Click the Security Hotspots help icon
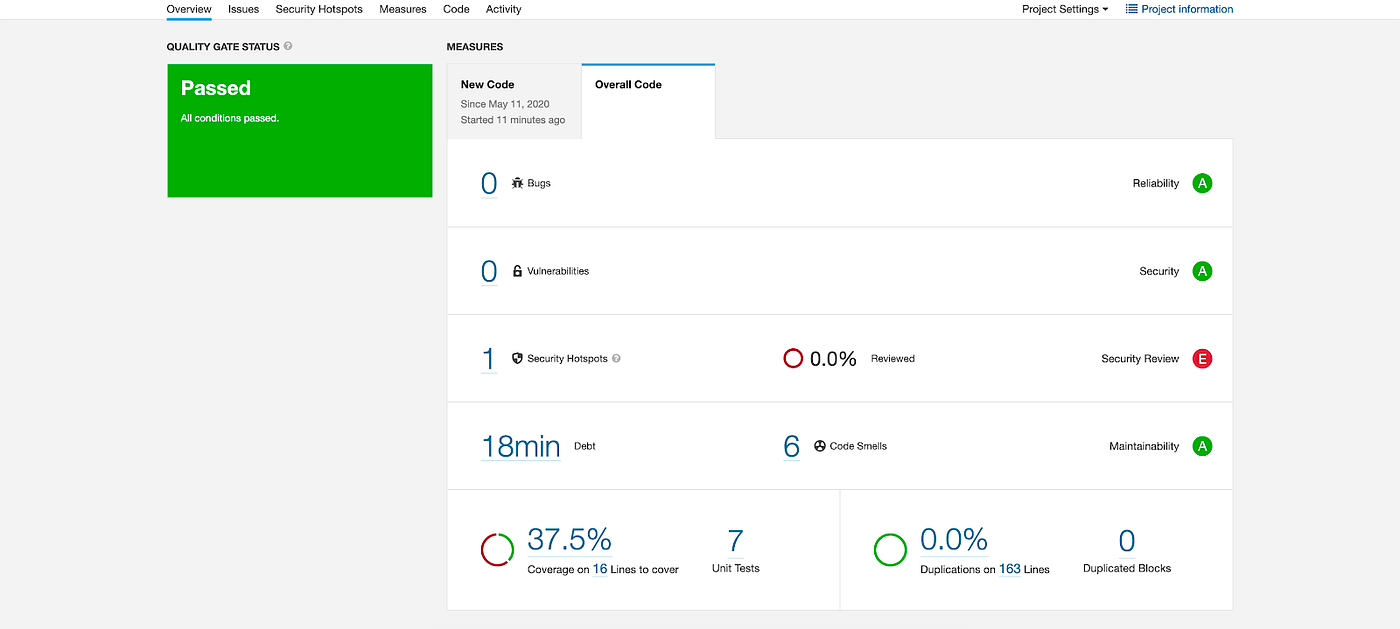This screenshot has width=1400, height=629. (616, 358)
